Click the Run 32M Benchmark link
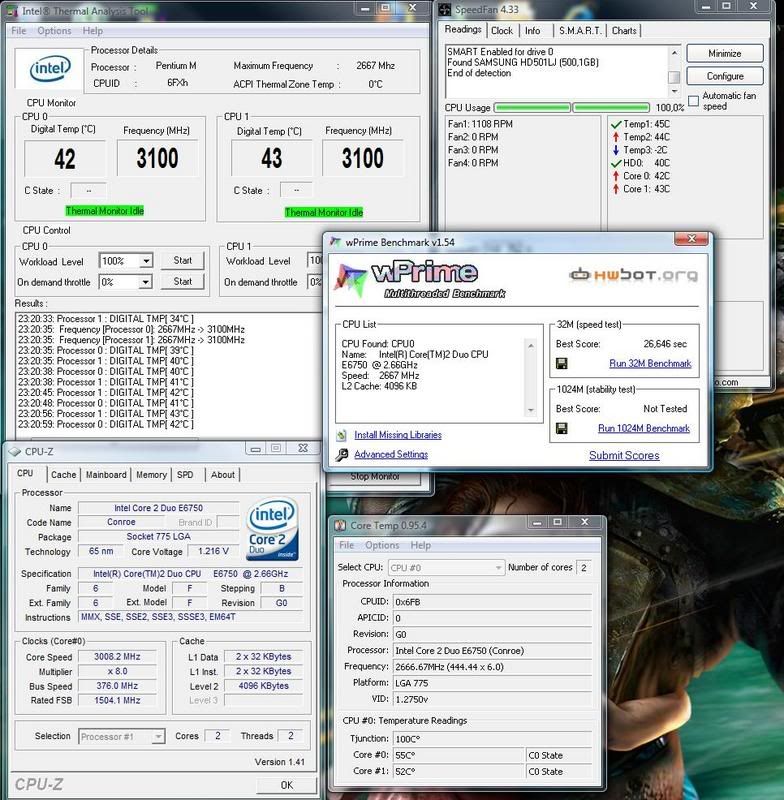 pyautogui.click(x=636, y=364)
